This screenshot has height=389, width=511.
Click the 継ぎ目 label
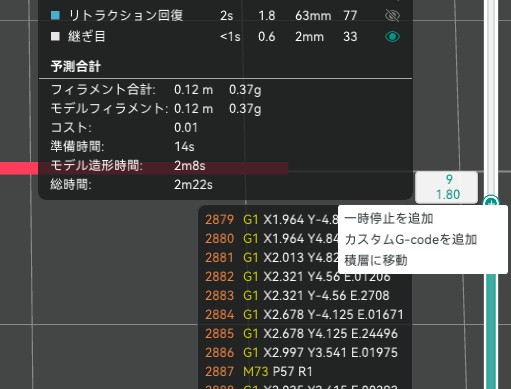point(87,36)
